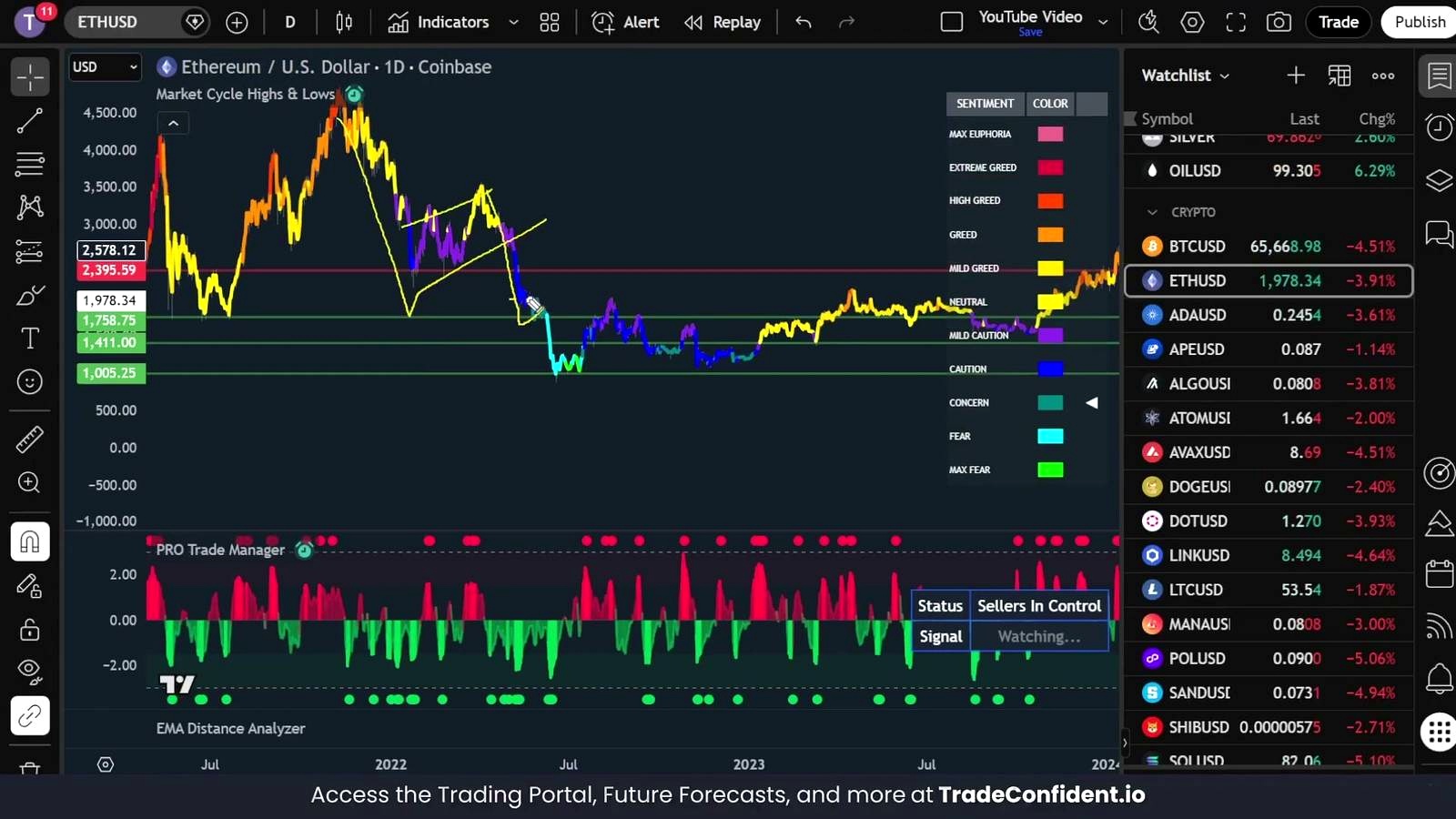Open the economic calendar panel

[1439, 574]
